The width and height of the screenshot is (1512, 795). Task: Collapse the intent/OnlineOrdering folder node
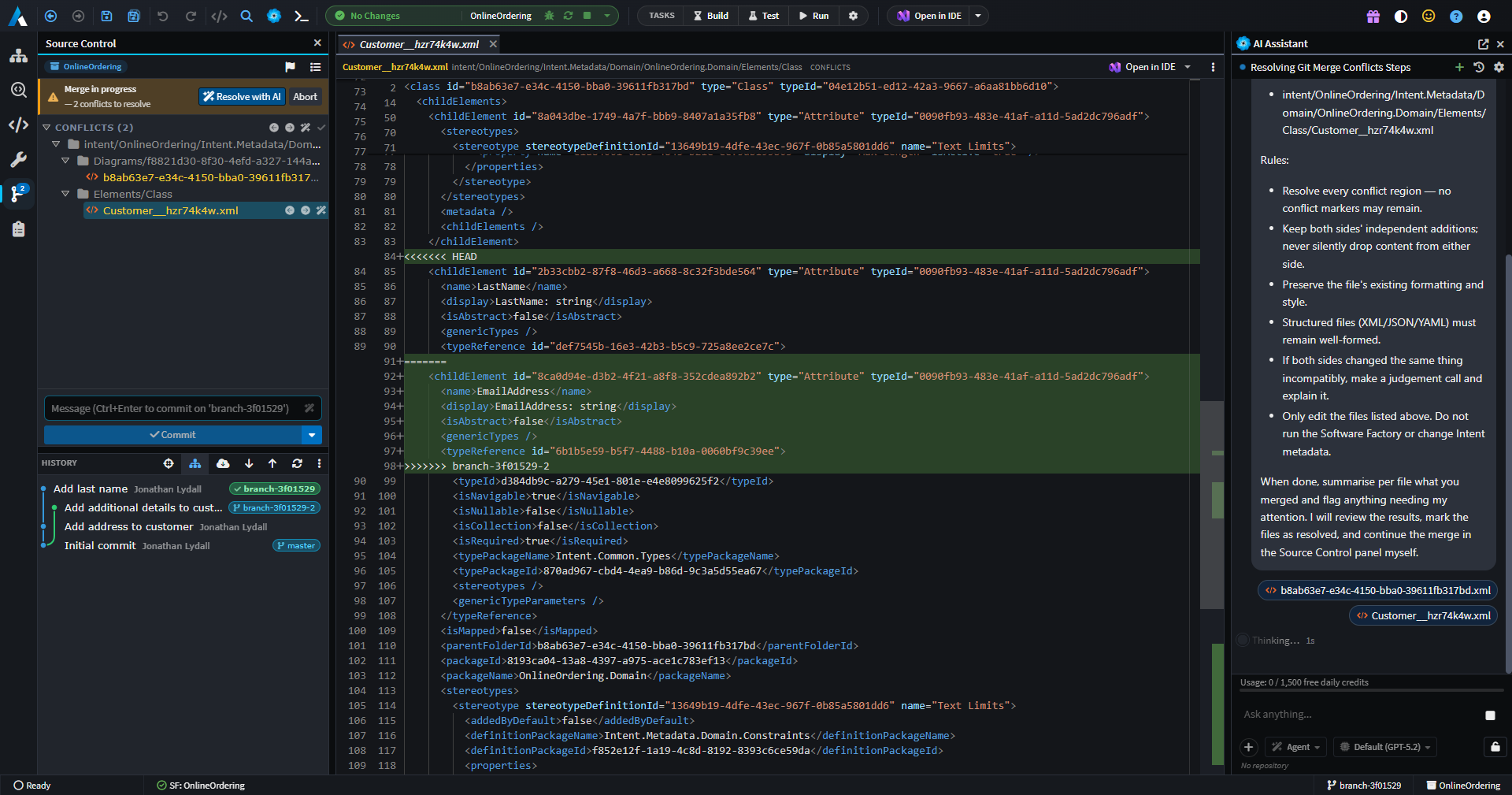pyautogui.click(x=56, y=144)
